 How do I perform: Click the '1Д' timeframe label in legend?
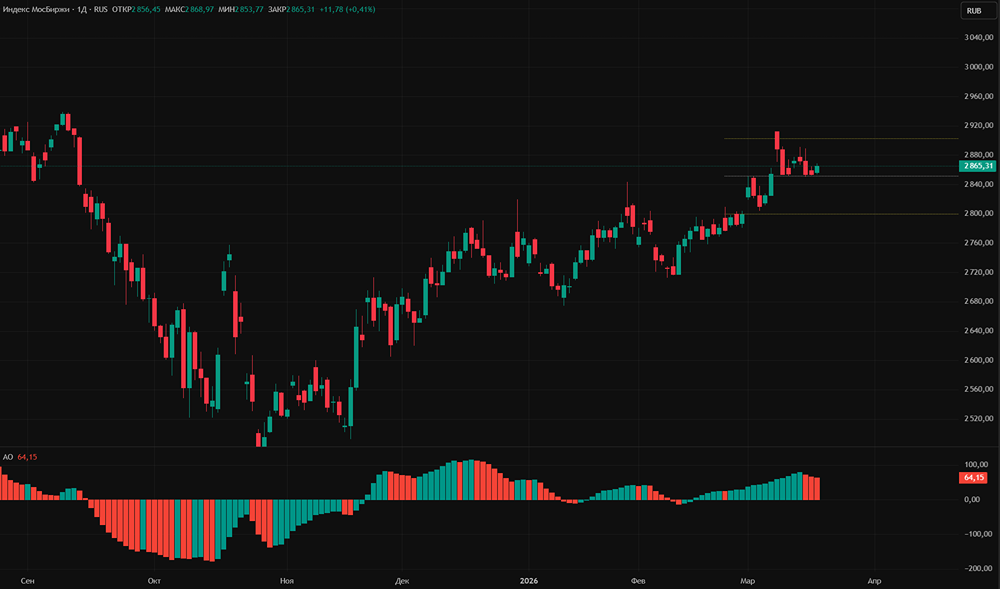82,10
